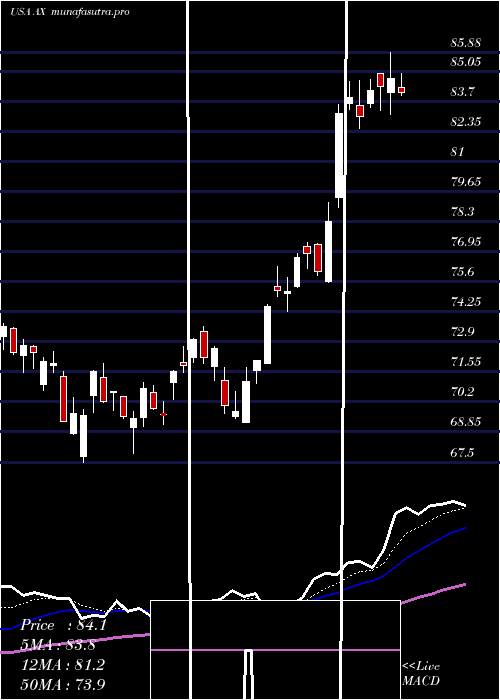The image size is (500, 700).
Task: Click the last red candlestick near 83.7
Action: coord(401,90)
